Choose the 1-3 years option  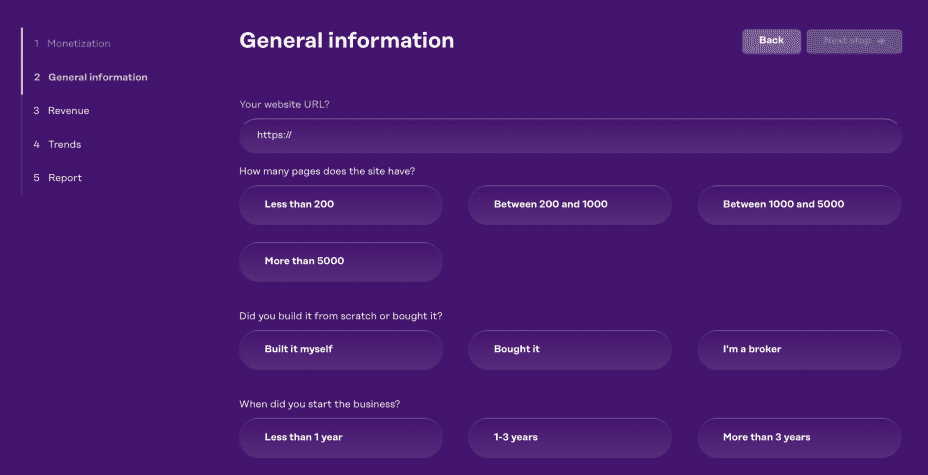tap(569, 437)
